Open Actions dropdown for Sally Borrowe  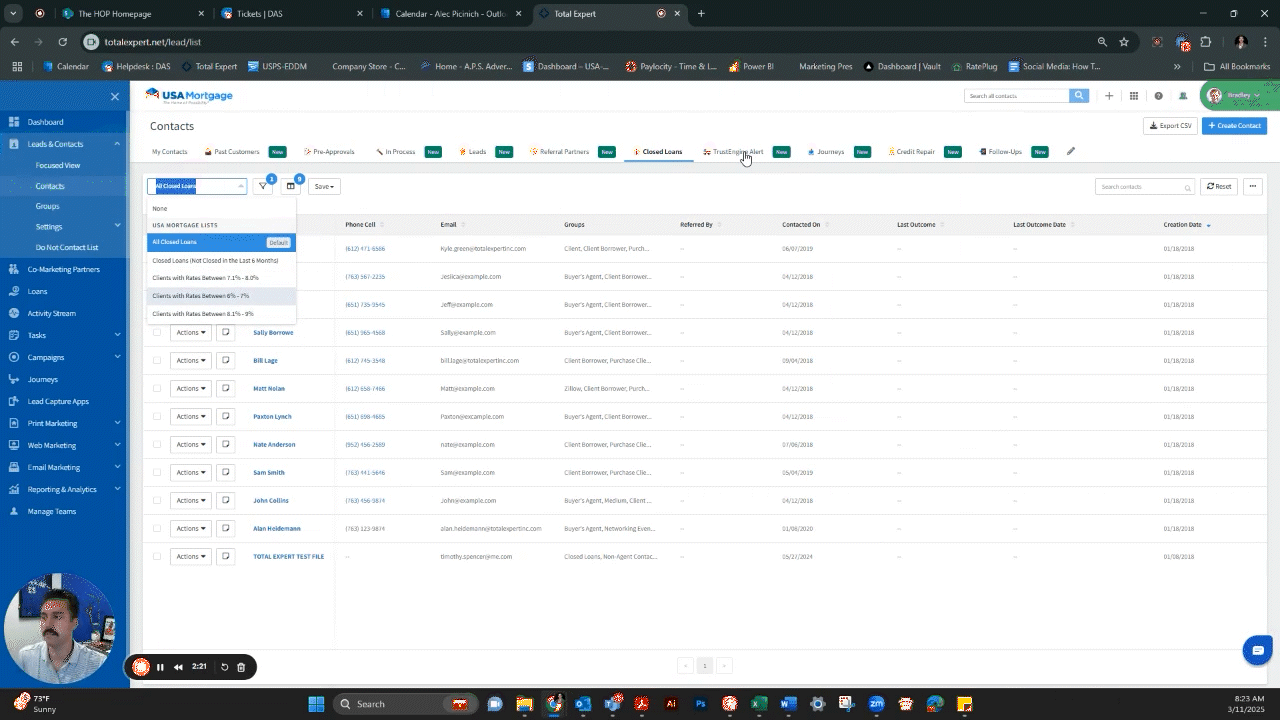pyautogui.click(x=190, y=332)
